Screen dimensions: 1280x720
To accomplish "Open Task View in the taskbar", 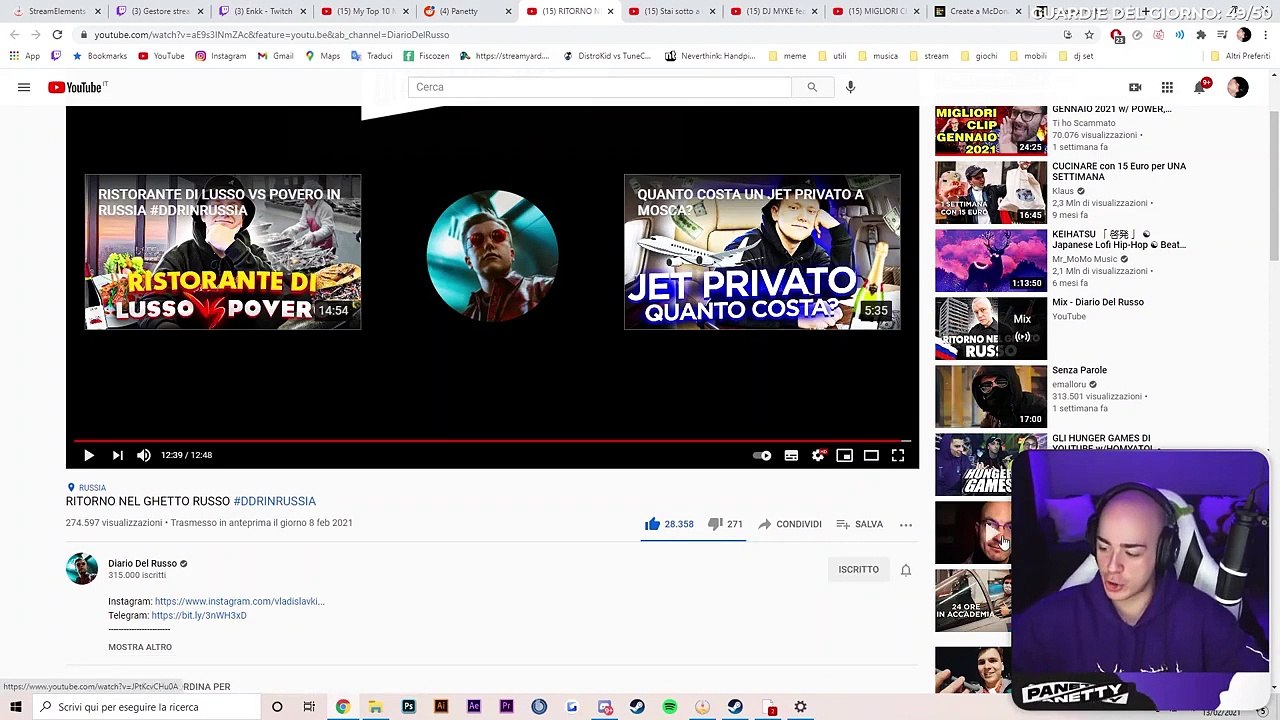I will (309, 707).
